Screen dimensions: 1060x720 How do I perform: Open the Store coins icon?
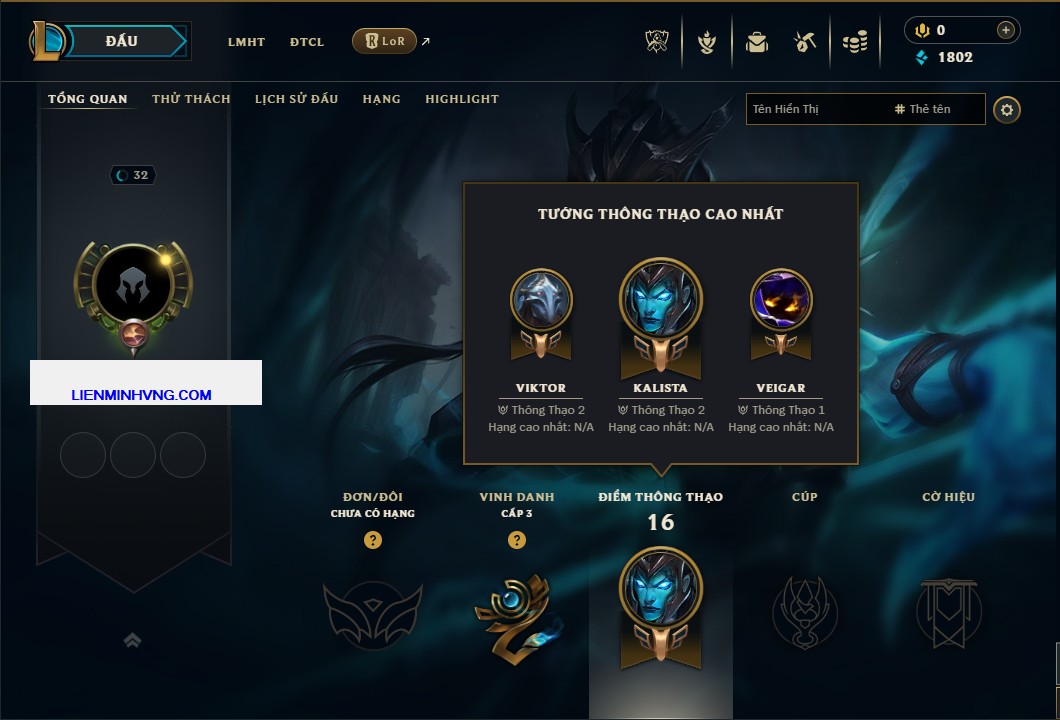coord(855,42)
